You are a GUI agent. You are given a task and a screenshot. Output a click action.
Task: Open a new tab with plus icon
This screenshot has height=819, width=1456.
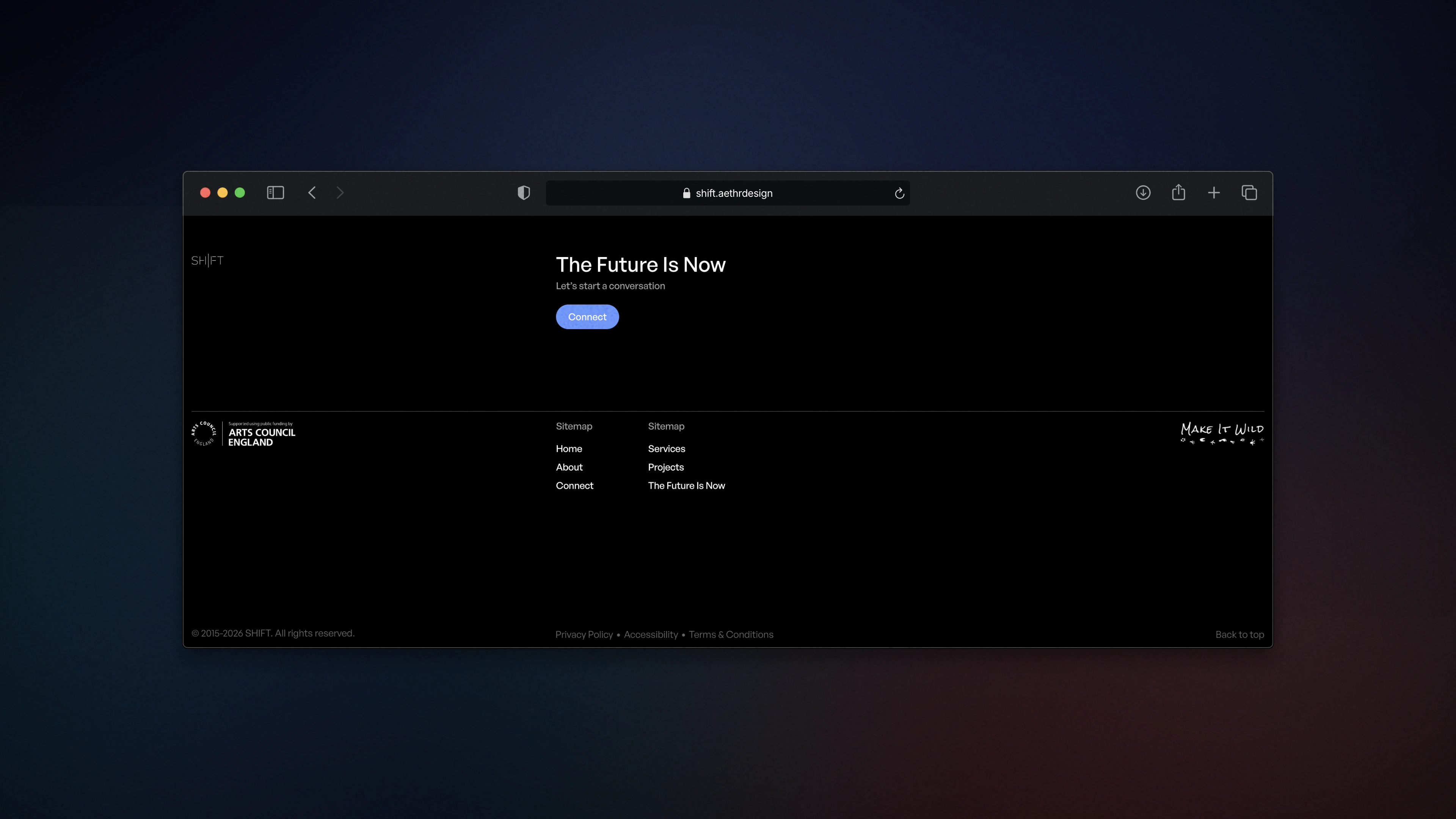tap(1213, 193)
